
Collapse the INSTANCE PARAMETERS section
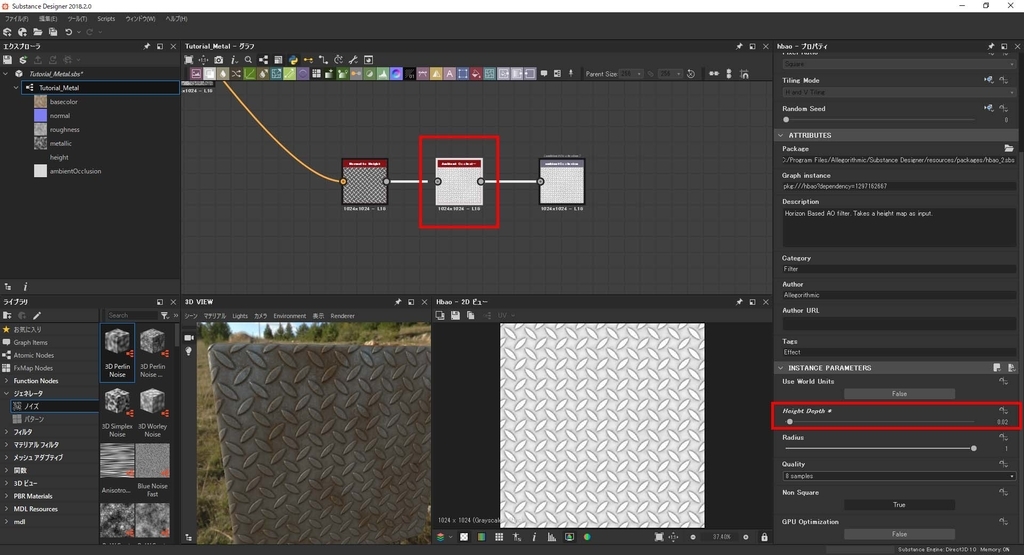click(x=780, y=368)
